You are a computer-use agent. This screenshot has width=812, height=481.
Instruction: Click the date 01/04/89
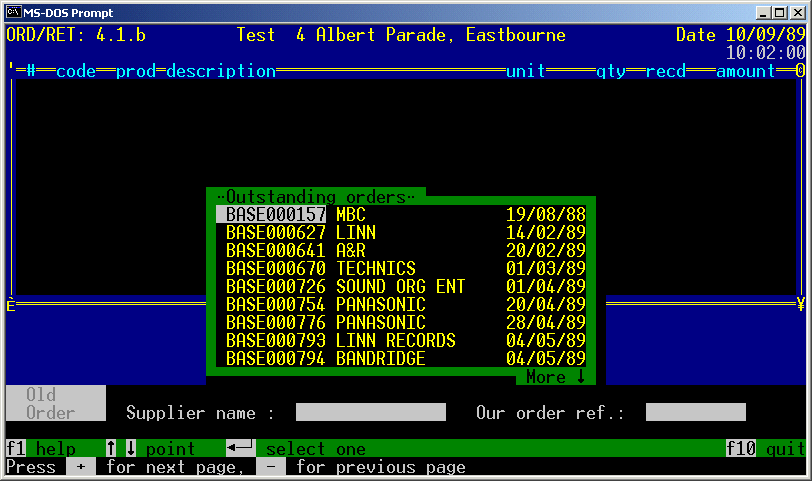tap(546, 286)
